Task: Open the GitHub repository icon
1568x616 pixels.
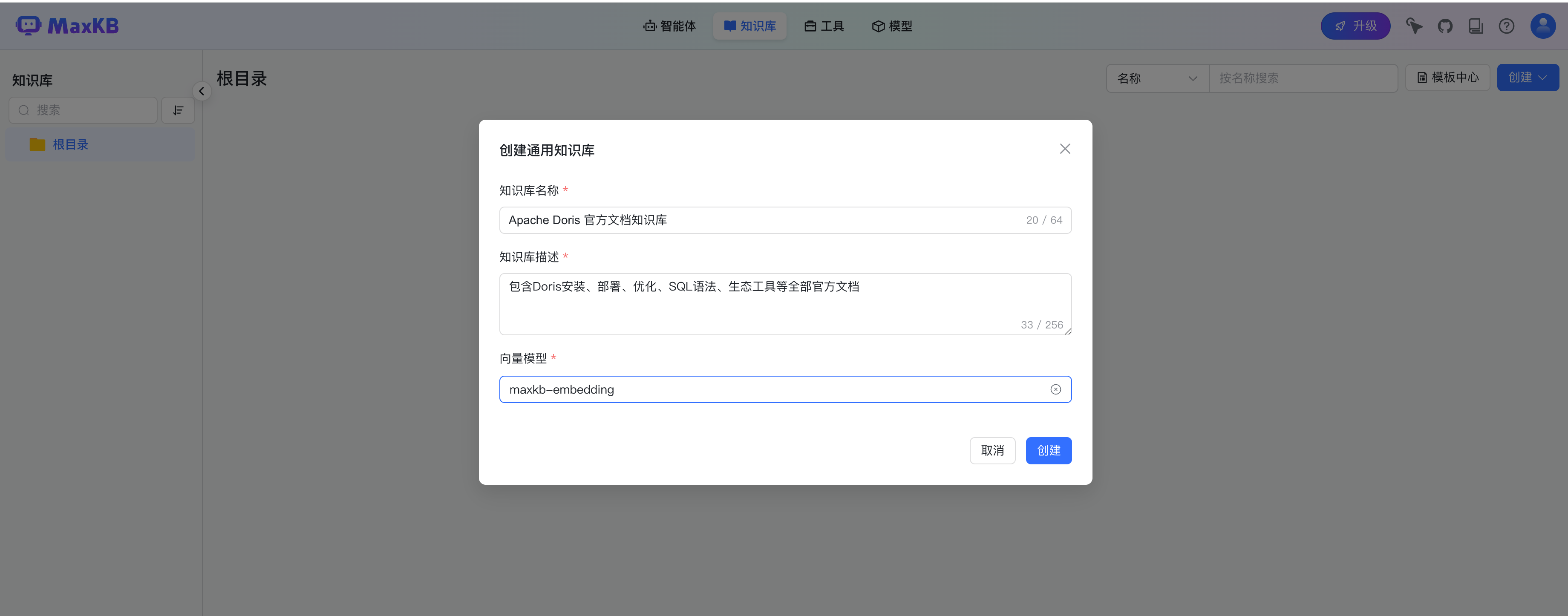Action: pos(1444,26)
